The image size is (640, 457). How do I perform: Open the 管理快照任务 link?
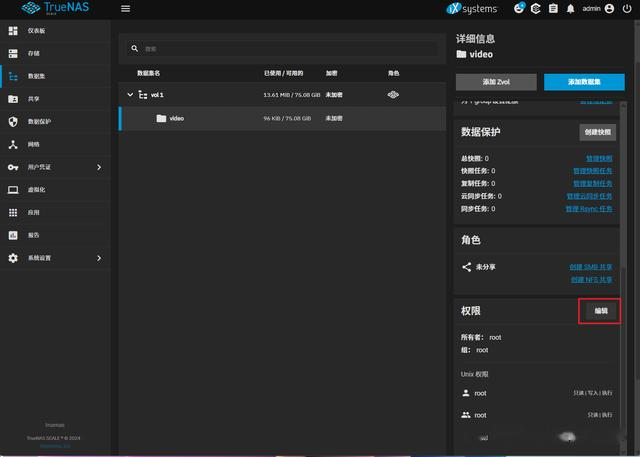tap(593, 171)
